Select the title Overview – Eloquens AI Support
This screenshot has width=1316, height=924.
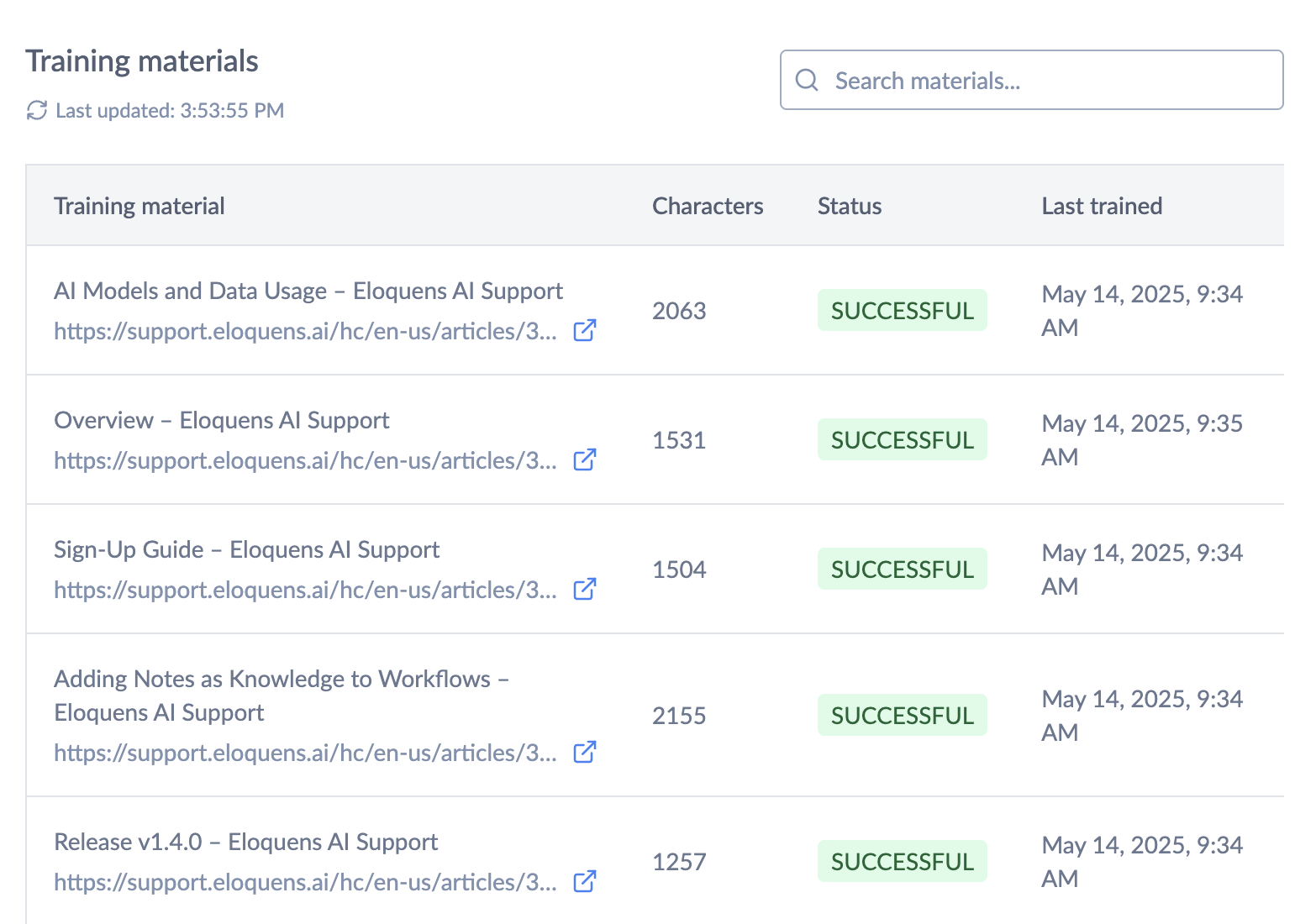222,420
